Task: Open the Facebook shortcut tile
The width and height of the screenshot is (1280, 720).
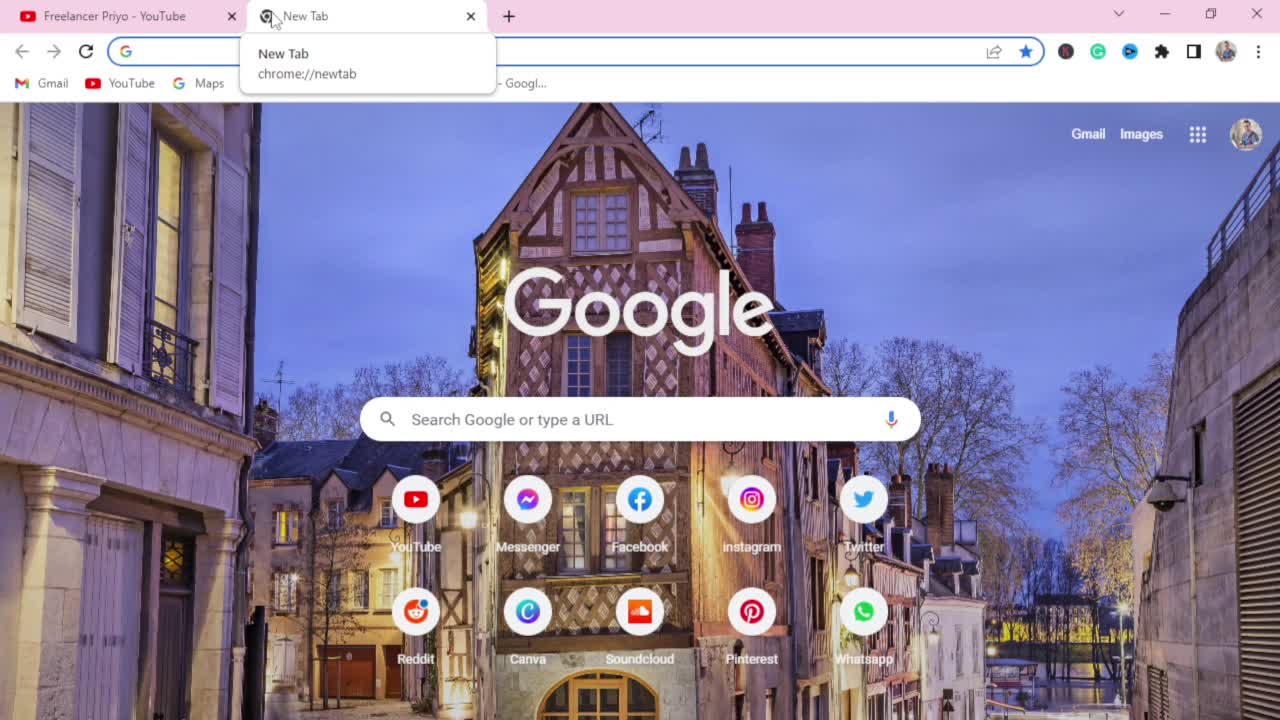Action: click(x=640, y=515)
